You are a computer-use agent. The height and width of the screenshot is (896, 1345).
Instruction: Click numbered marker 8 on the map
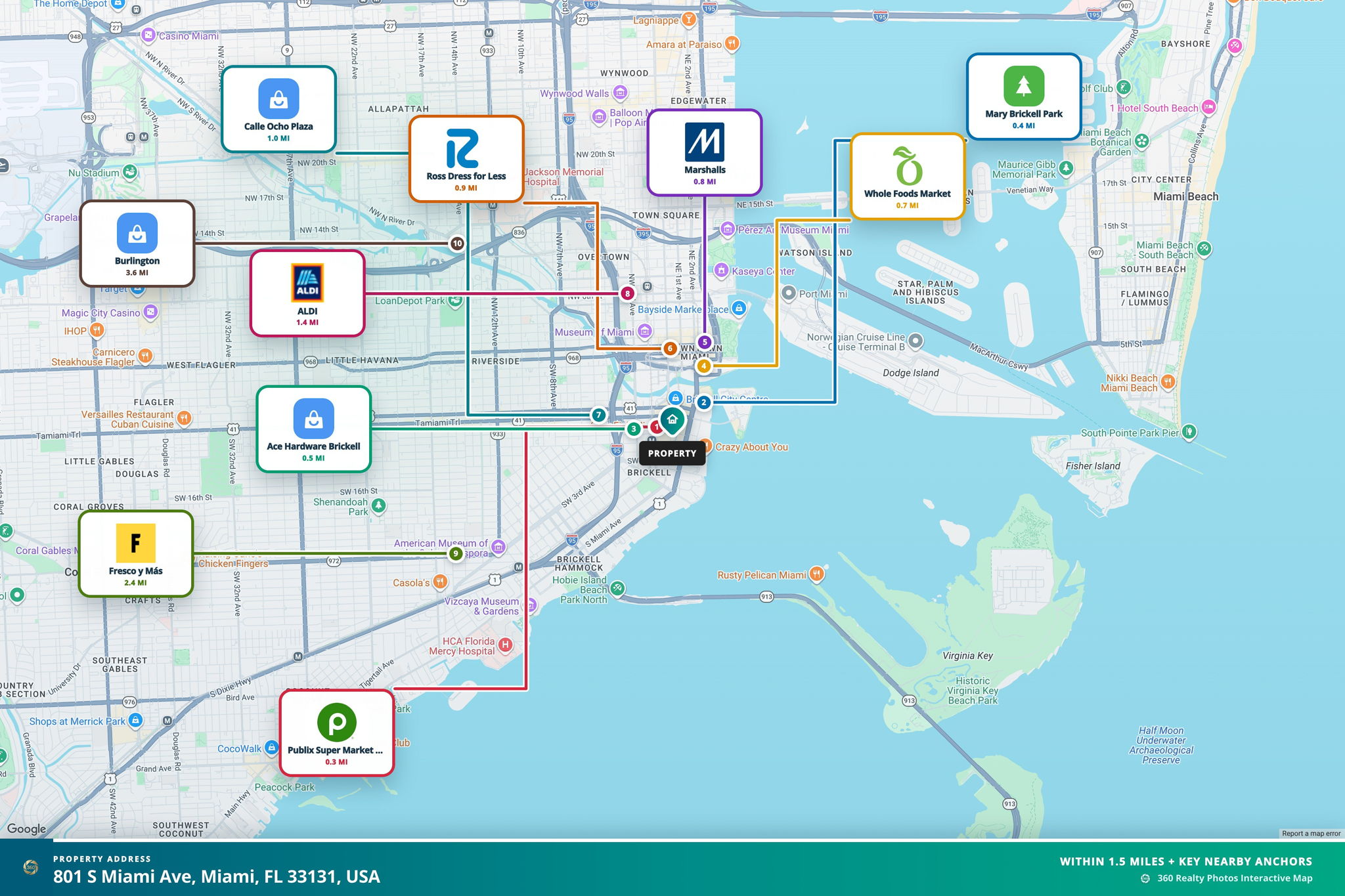tap(627, 293)
